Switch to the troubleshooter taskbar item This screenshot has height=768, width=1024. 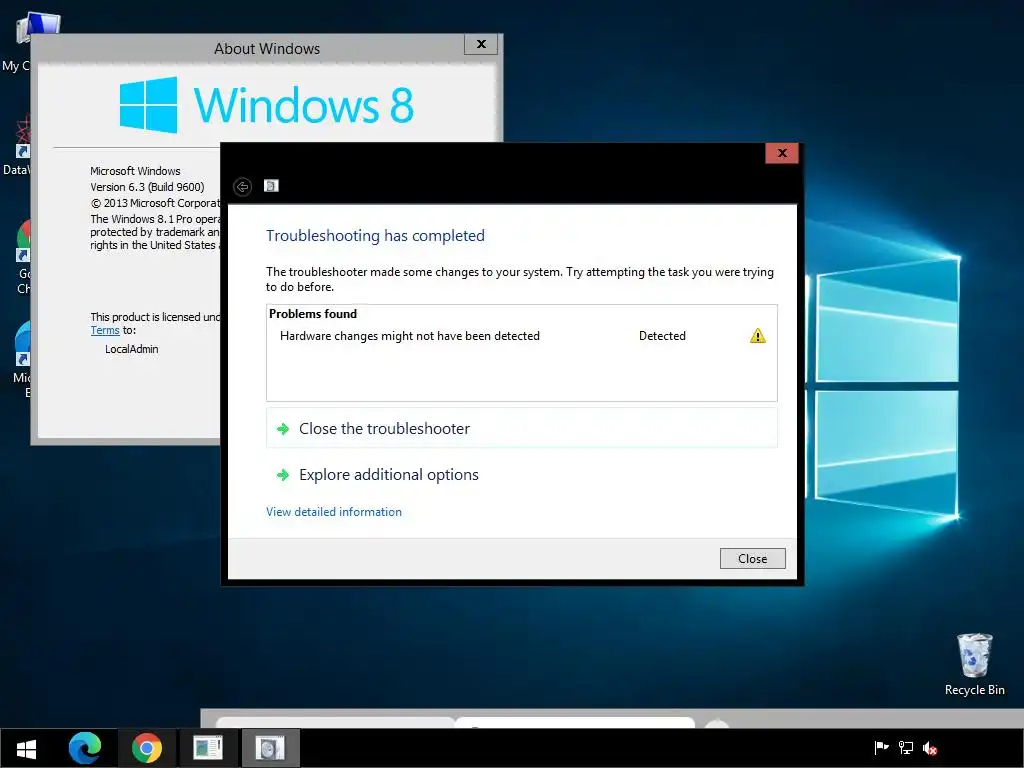270,748
